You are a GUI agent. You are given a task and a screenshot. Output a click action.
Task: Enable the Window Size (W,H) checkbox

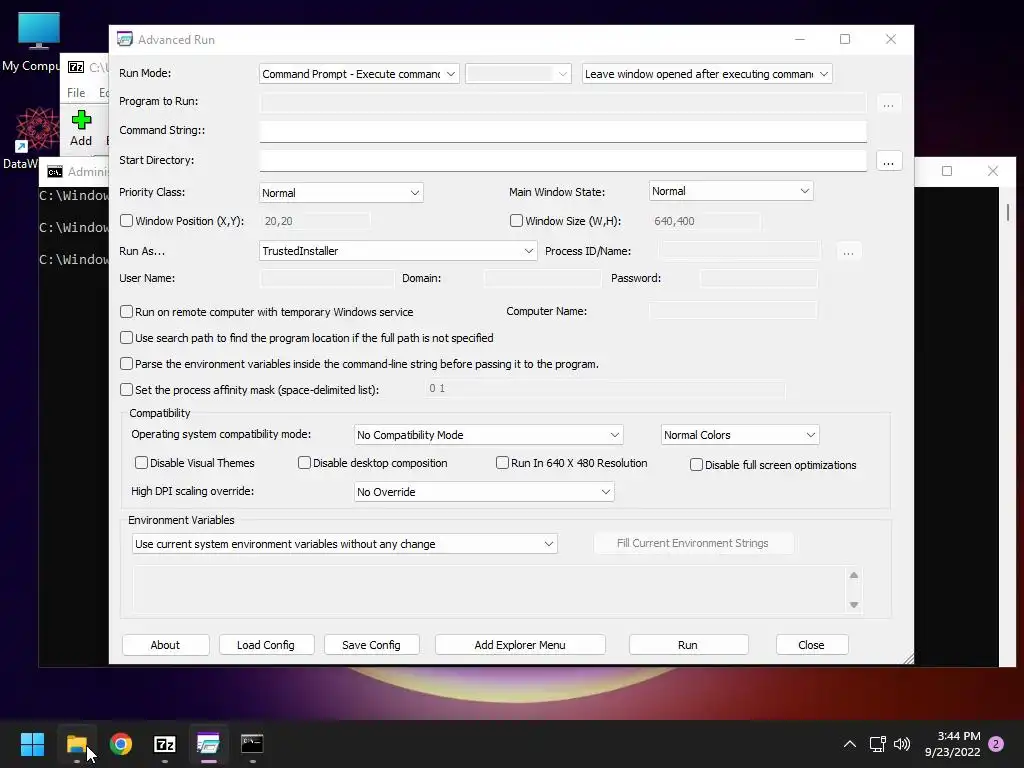(x=516, y=221)
